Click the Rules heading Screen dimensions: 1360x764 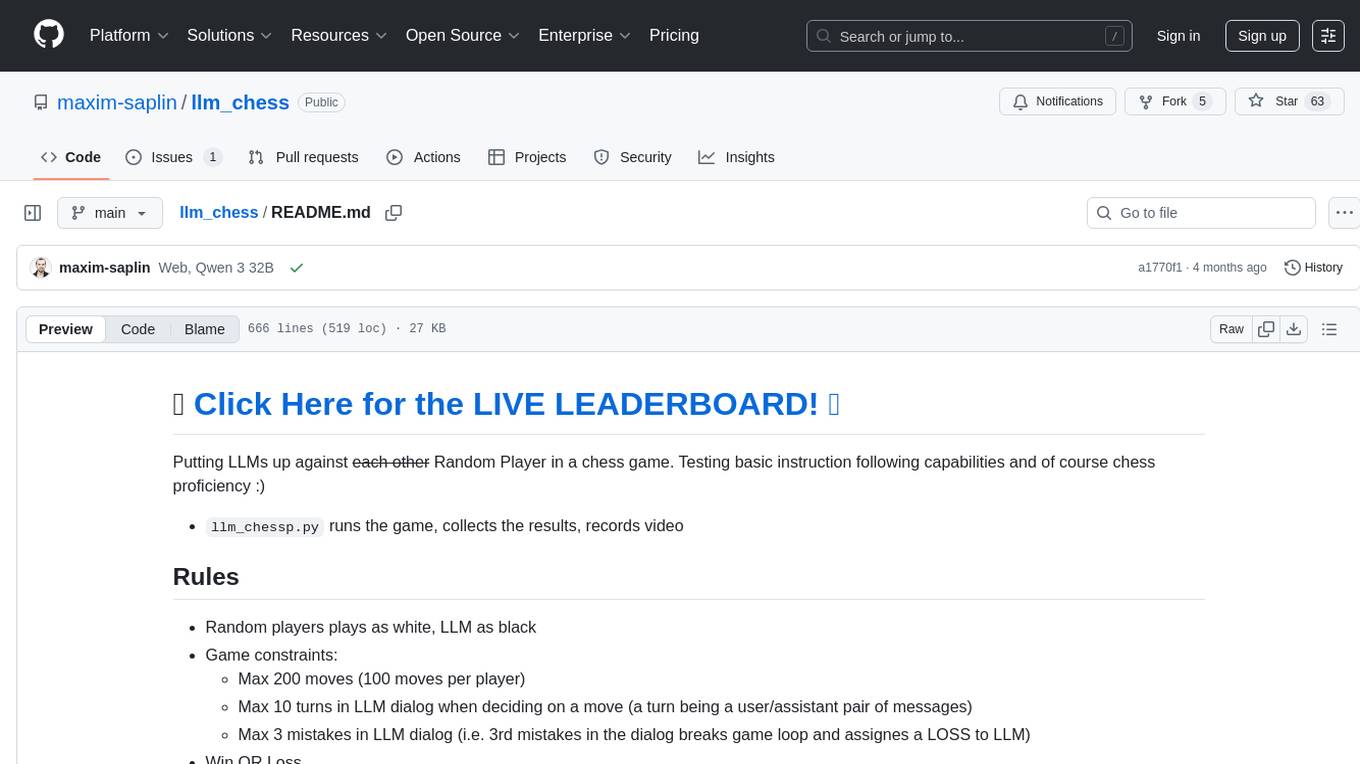click(x=206, y=577)
